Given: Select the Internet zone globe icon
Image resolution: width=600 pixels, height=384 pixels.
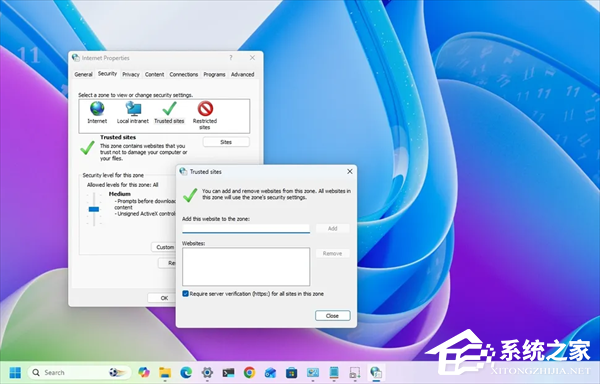Looking at the screenshot, I should tap(97, 109).
